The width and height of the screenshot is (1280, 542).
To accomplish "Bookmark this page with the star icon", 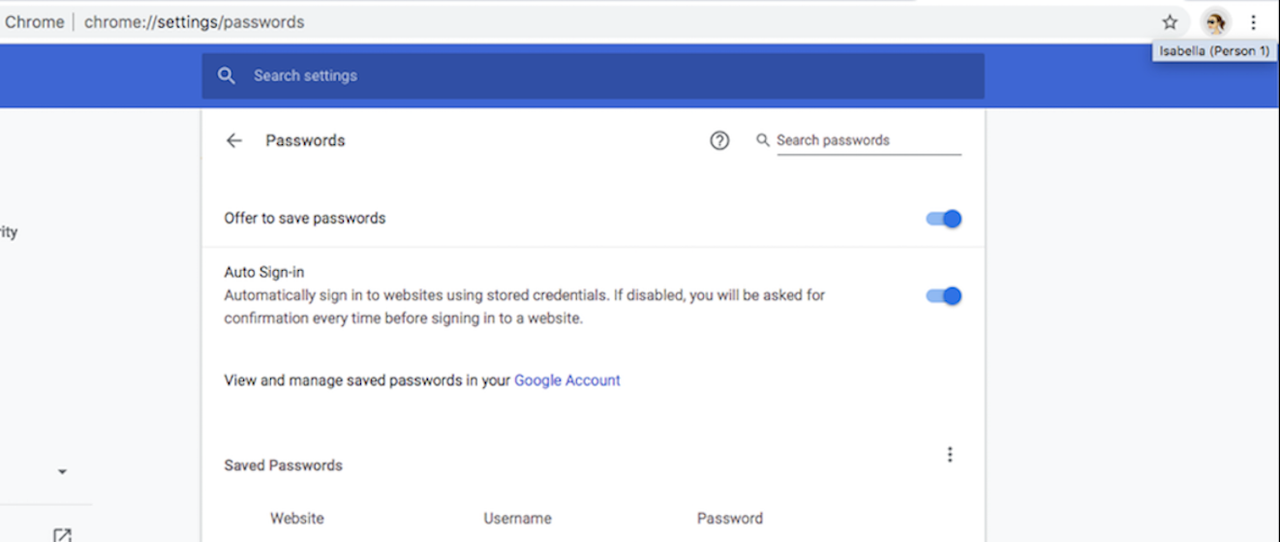I will tap(1170, 22).
